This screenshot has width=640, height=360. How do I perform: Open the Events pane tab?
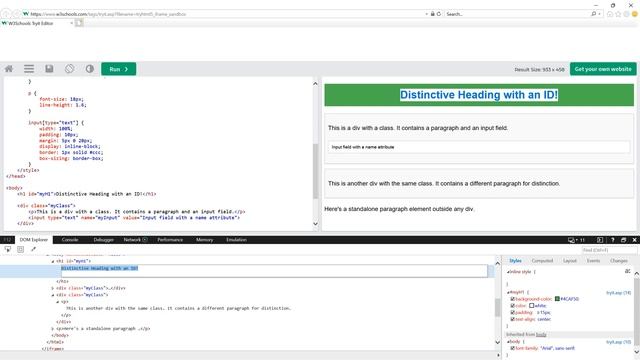(593, 260)
